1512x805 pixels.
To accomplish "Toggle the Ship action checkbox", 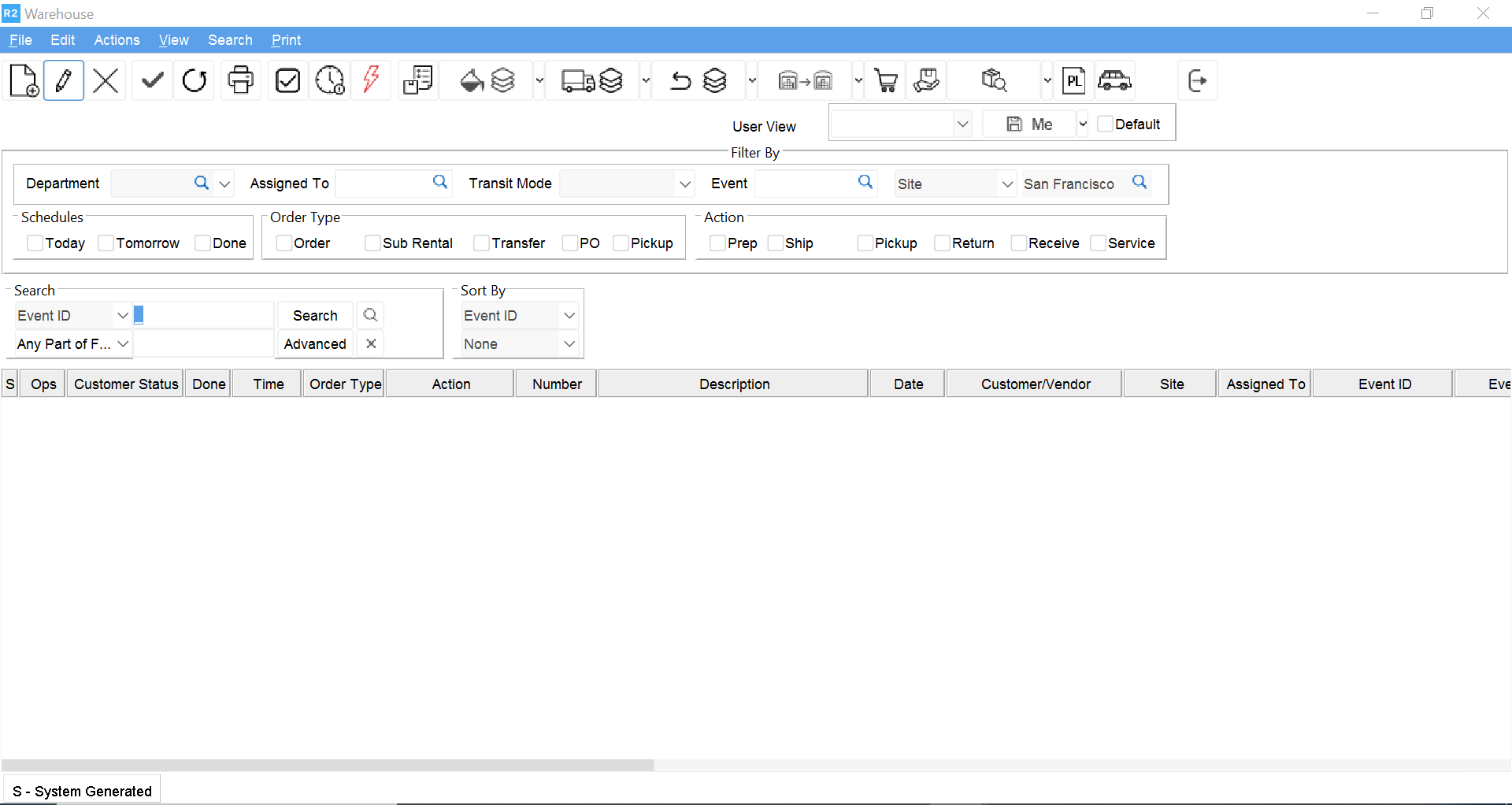I will [x=776, y=243].
